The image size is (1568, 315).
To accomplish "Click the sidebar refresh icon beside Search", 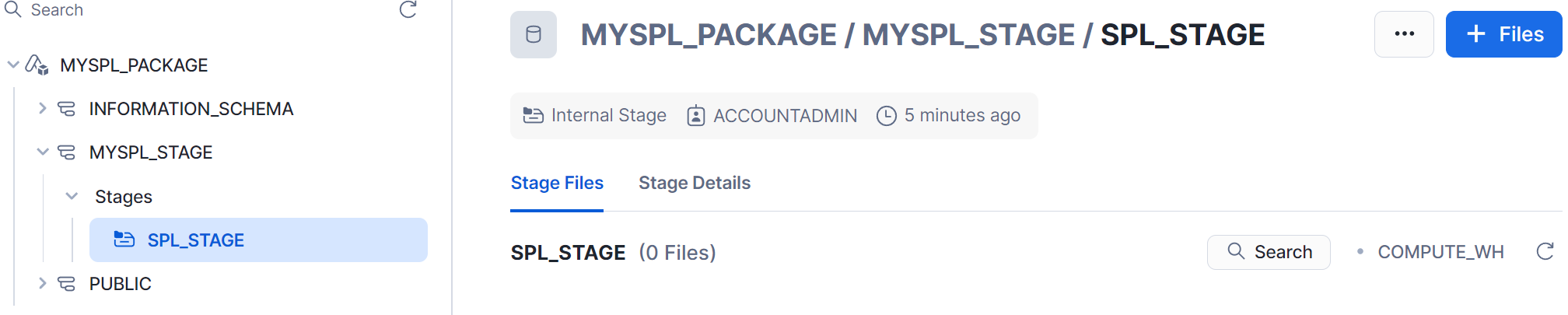I will 408,9.
